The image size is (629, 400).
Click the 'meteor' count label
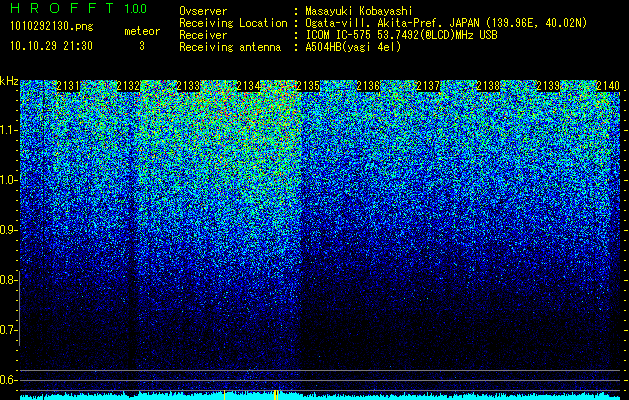coord(142,31)
